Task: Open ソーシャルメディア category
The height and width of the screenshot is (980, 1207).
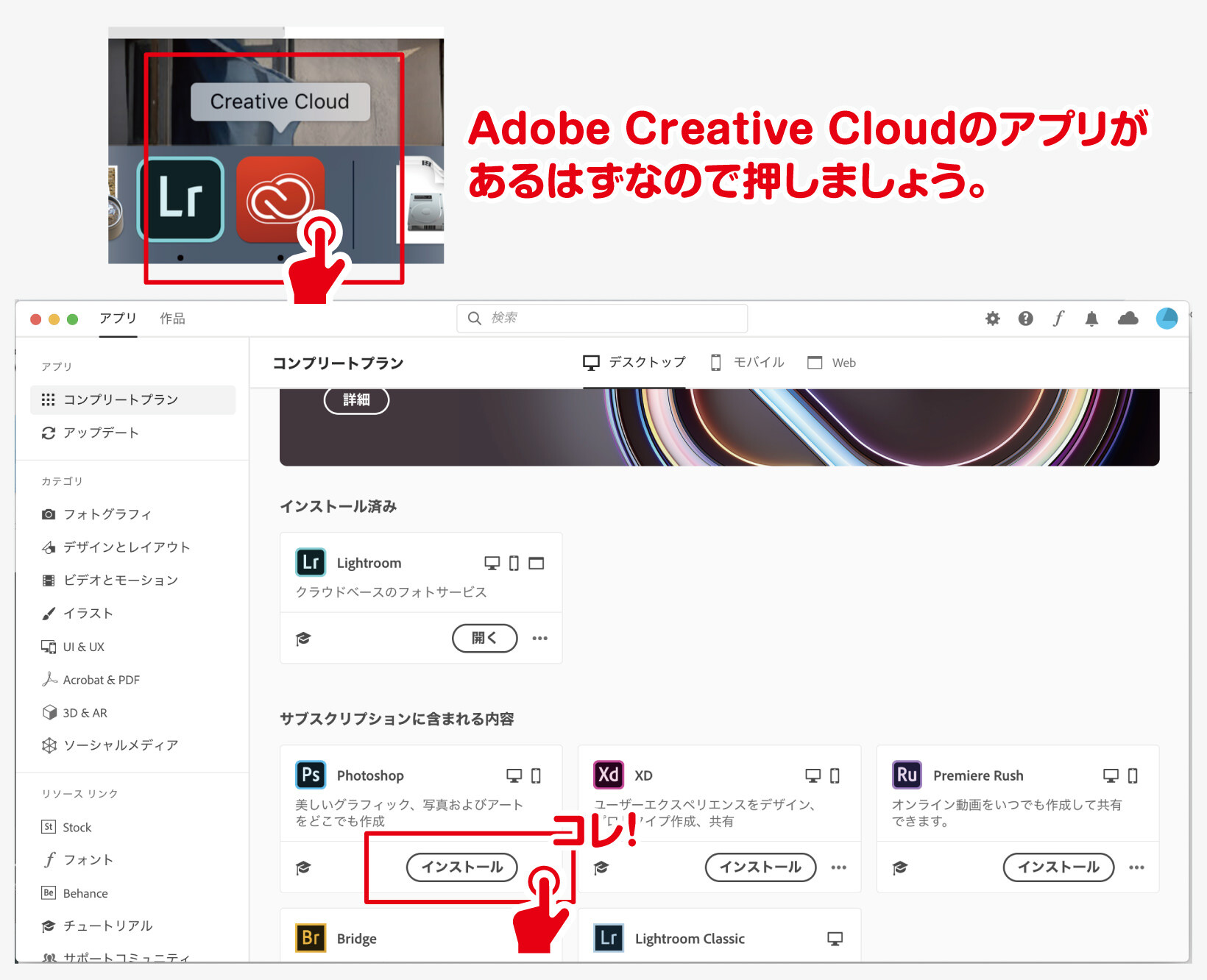Action: coord(110,745)
